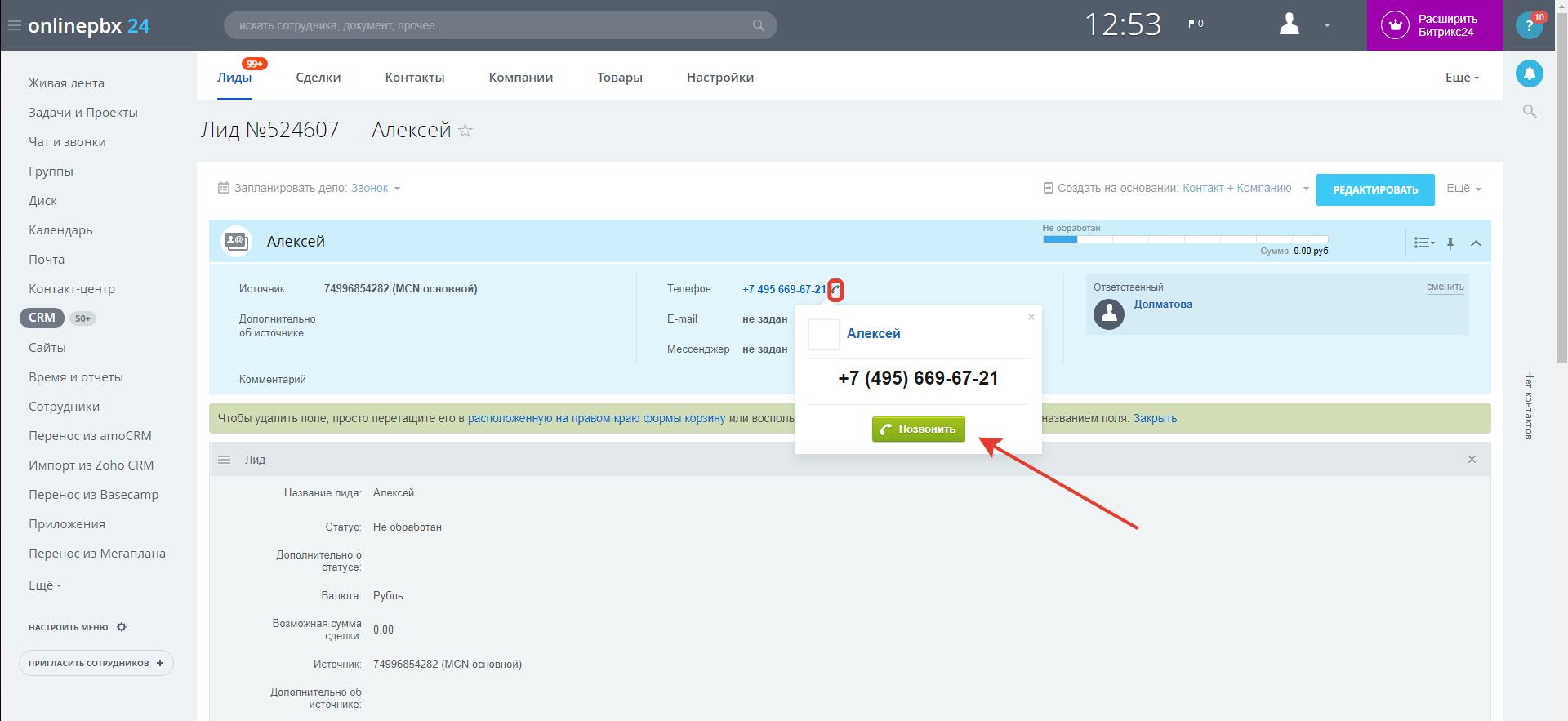Click the calendar icon near Запланировать дело
This screenshot has width=1568, height=721.
tap(224, 188)
